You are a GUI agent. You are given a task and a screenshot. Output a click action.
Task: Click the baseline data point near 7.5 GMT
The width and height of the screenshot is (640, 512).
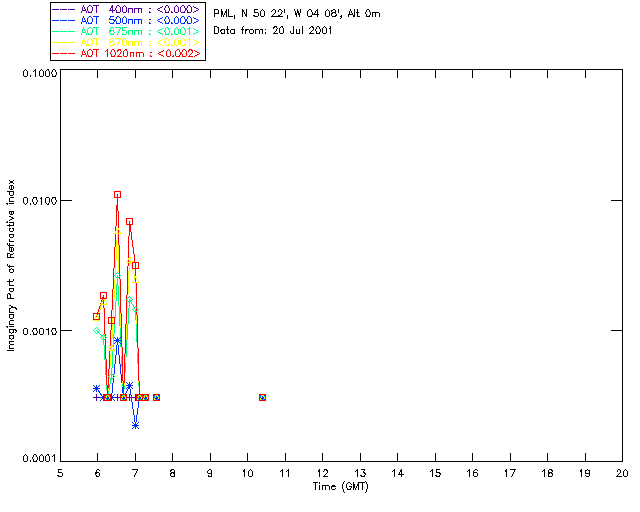coord(156,397)
